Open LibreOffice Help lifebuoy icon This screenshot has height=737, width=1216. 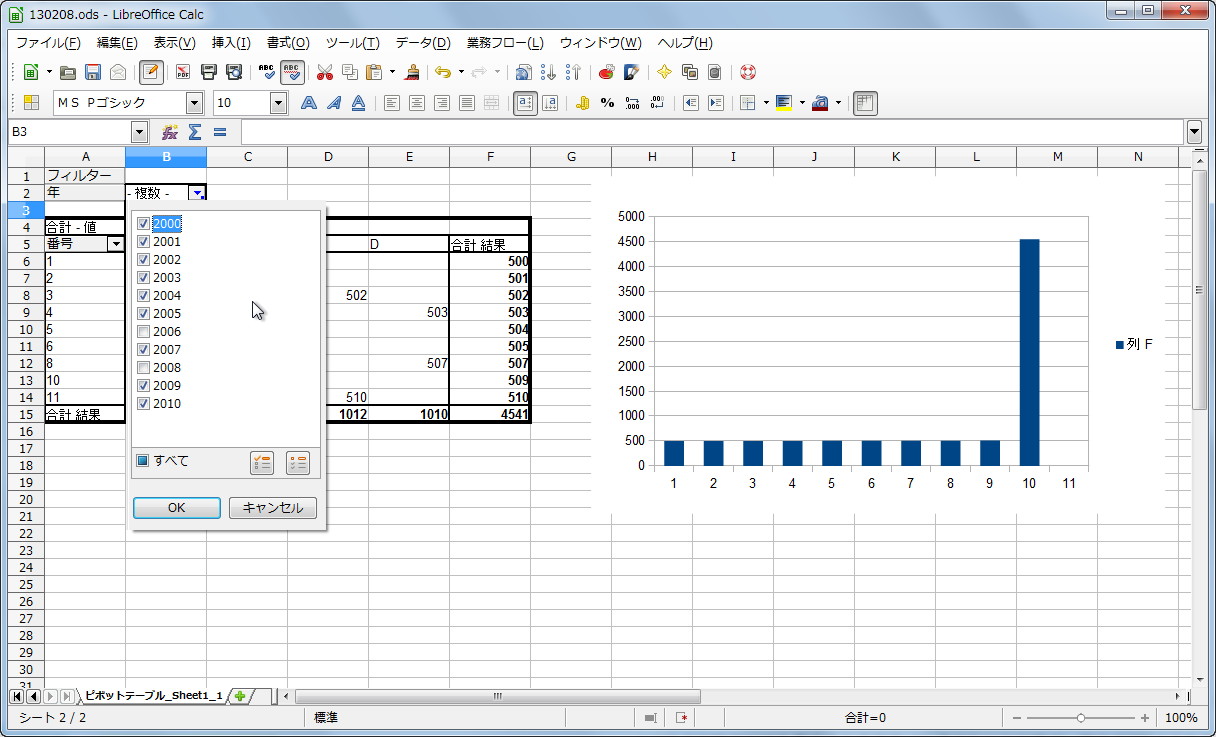747,72
